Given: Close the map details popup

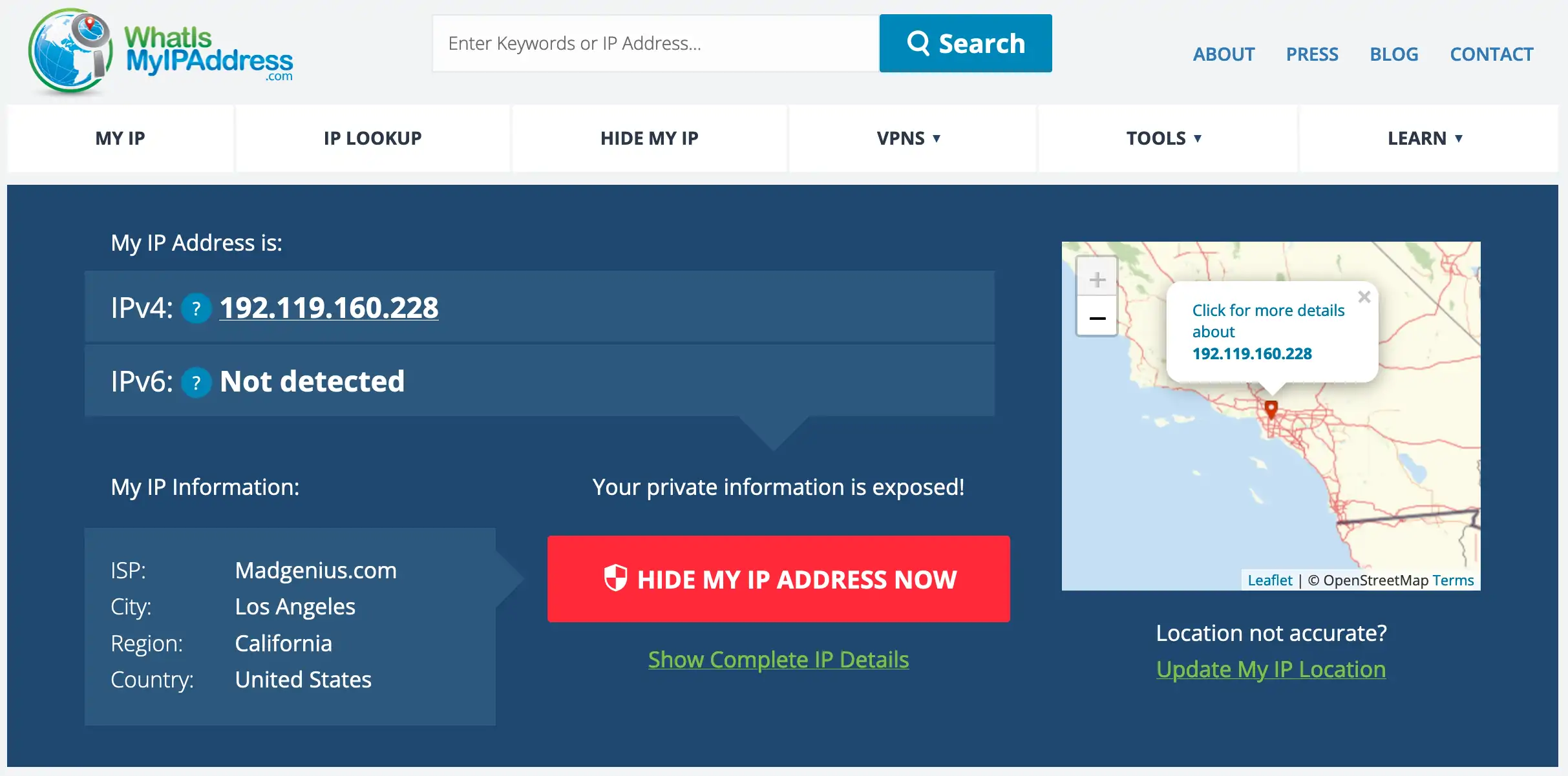Looking at the screenshot, I should (x=1365, y=297).
